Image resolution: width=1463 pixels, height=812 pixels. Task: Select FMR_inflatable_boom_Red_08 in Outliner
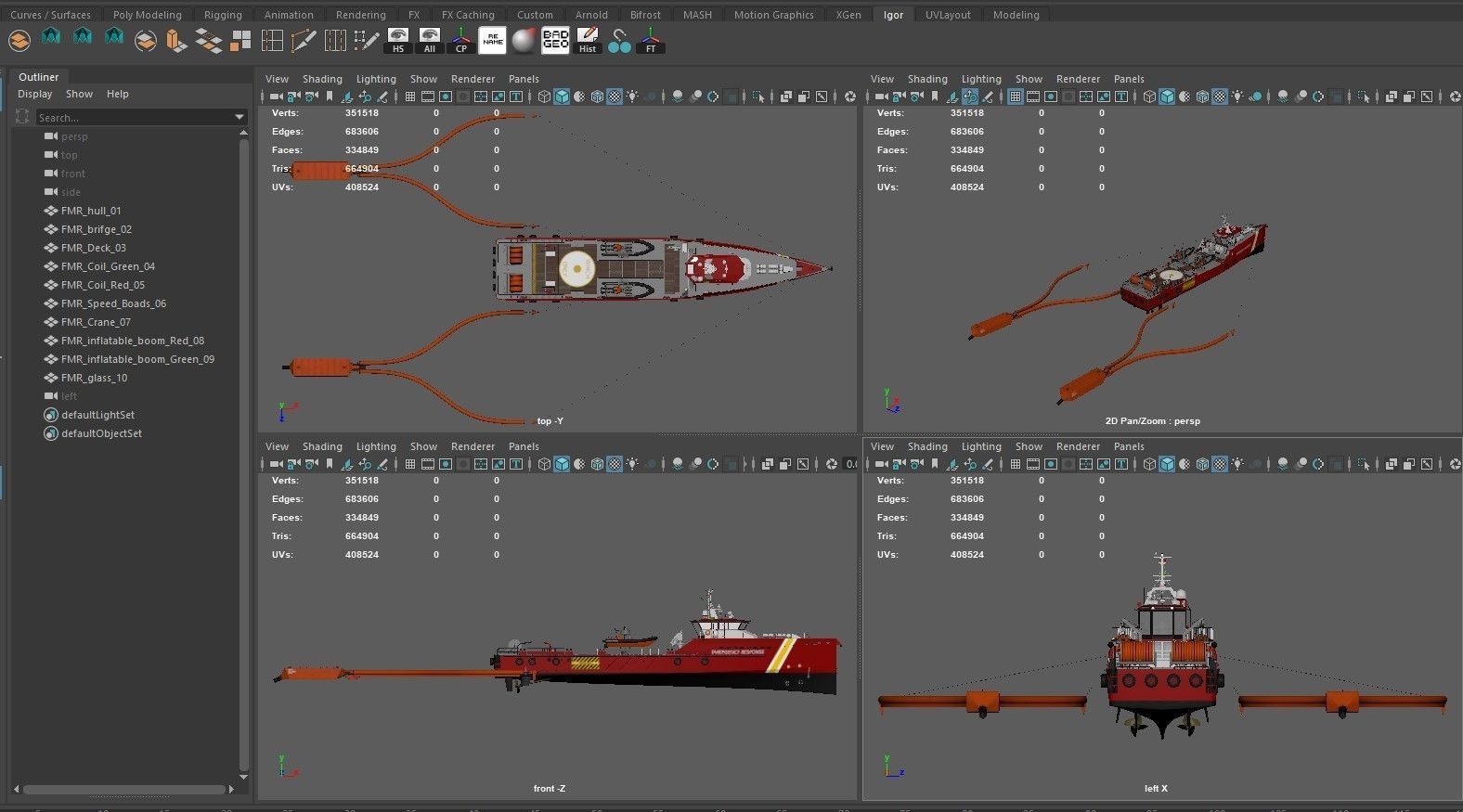tap(132, 341)
